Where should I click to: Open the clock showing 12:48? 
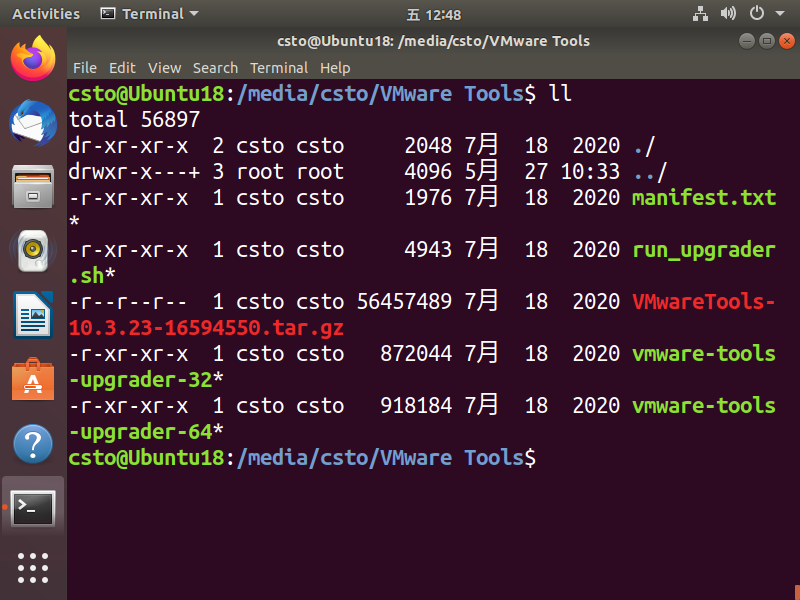[434, 15]
